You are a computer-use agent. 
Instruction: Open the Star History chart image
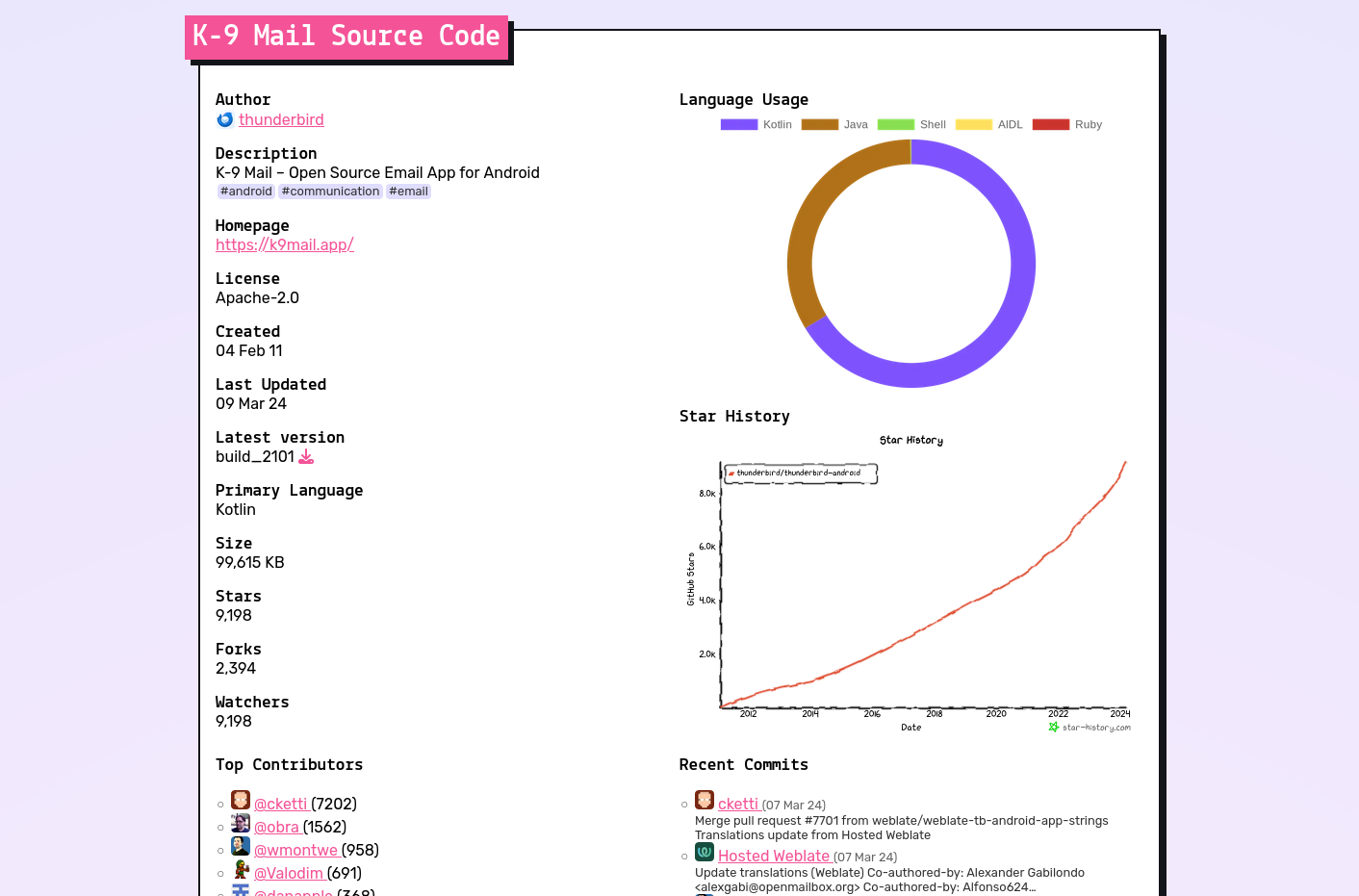910,583
